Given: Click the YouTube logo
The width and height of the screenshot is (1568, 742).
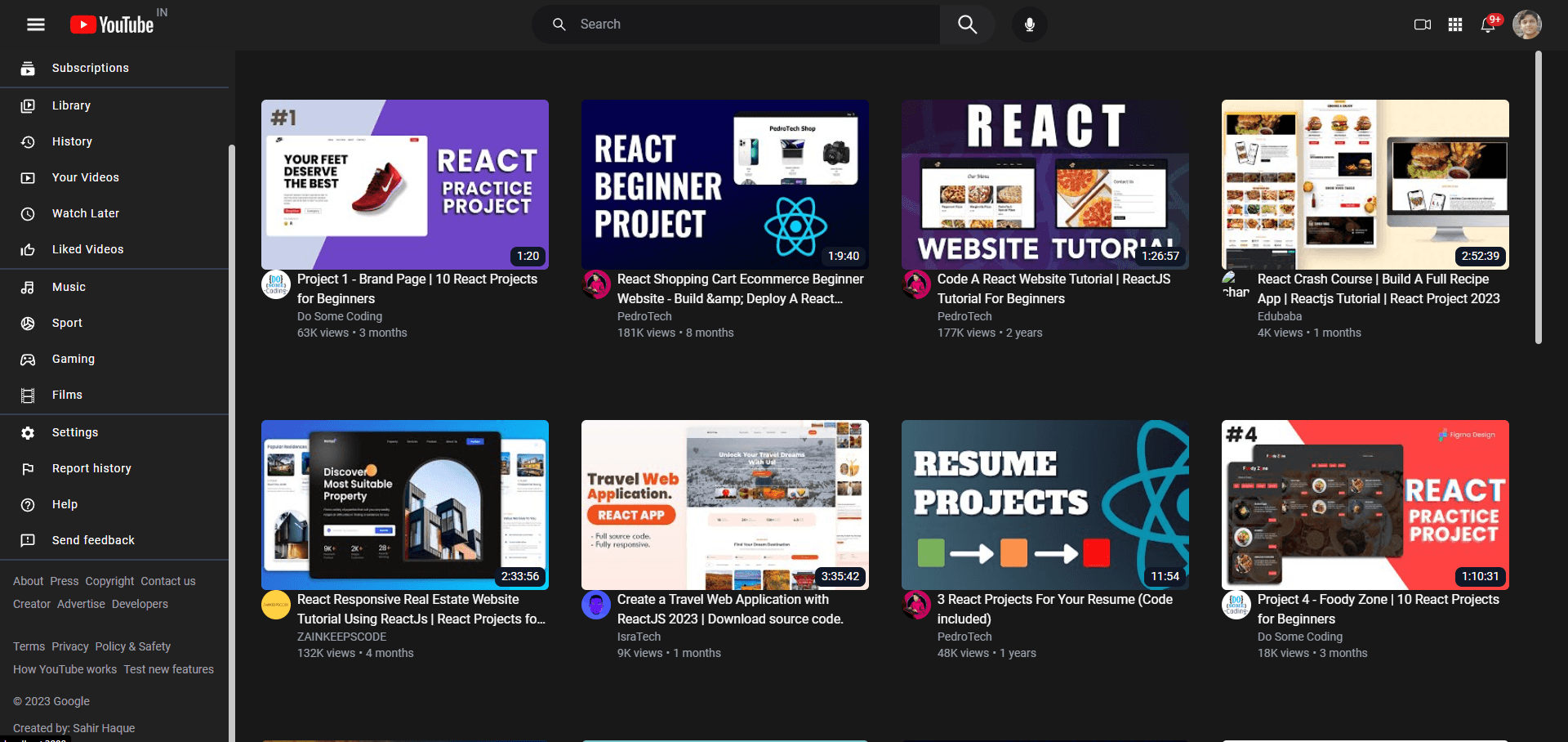Looking at the screenshot, I should 112,25.
